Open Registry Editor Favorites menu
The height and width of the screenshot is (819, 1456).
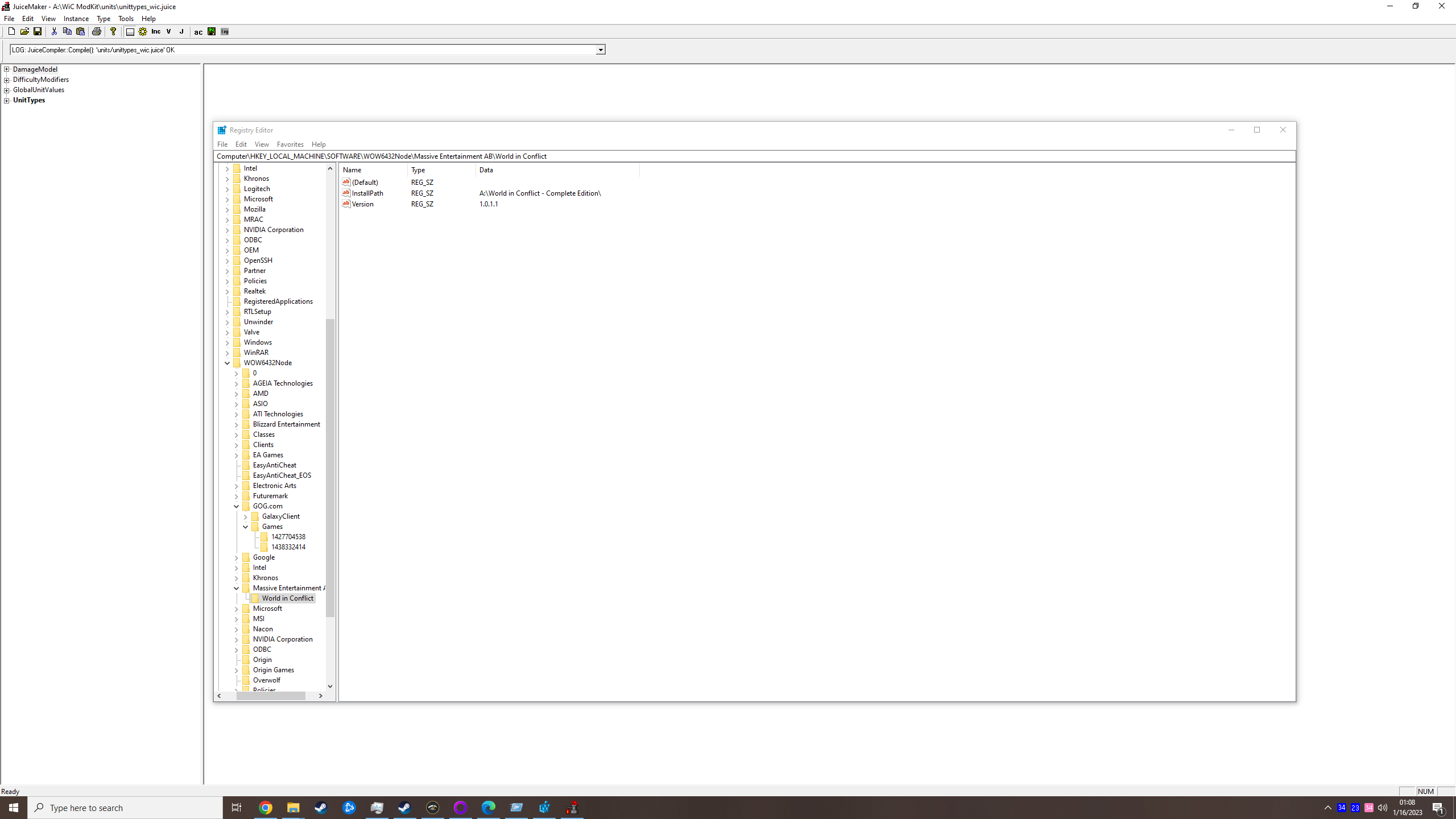click(x=290, y=144)
